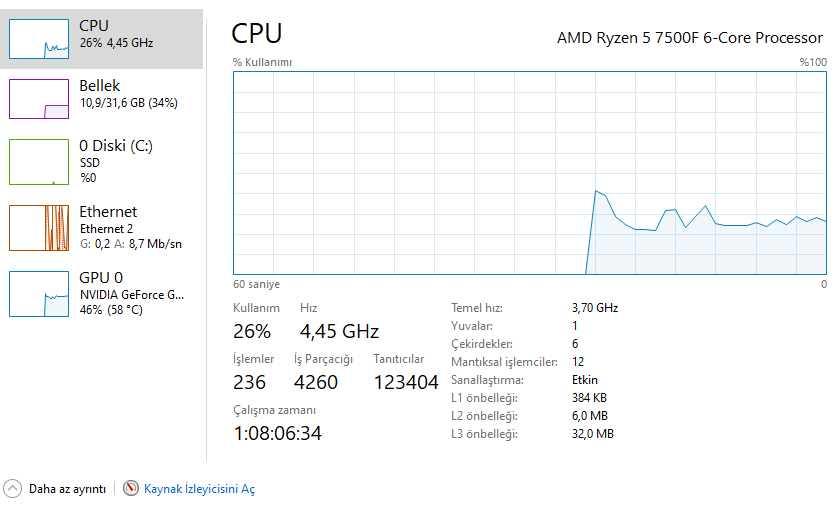Select the SSD disk entry label

90,162
